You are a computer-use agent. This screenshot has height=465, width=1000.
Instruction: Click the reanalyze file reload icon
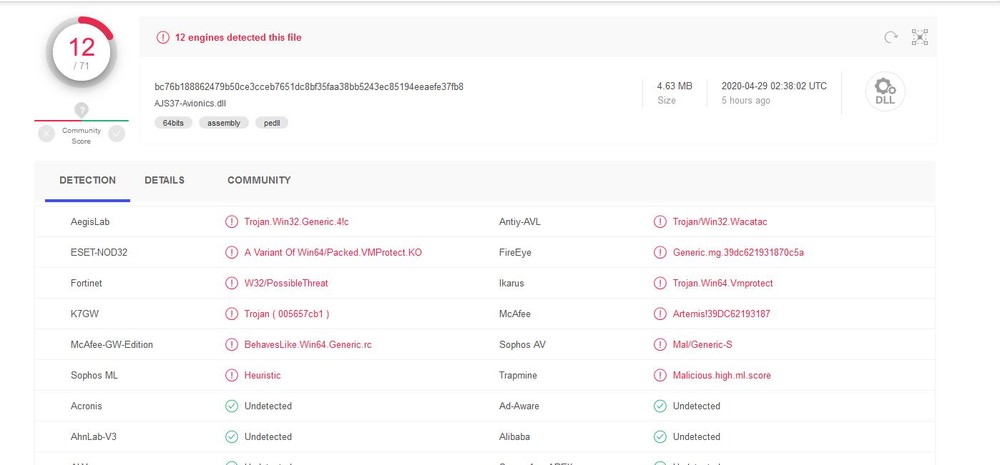890,37
